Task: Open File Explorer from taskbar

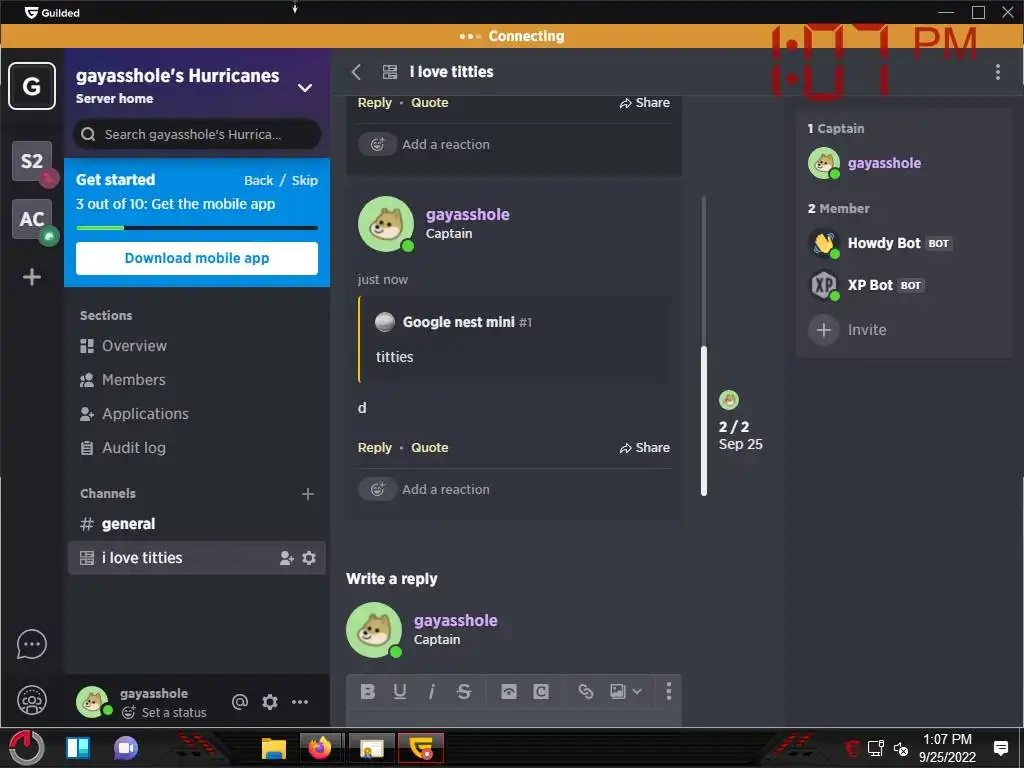Action: coord(274,748)
